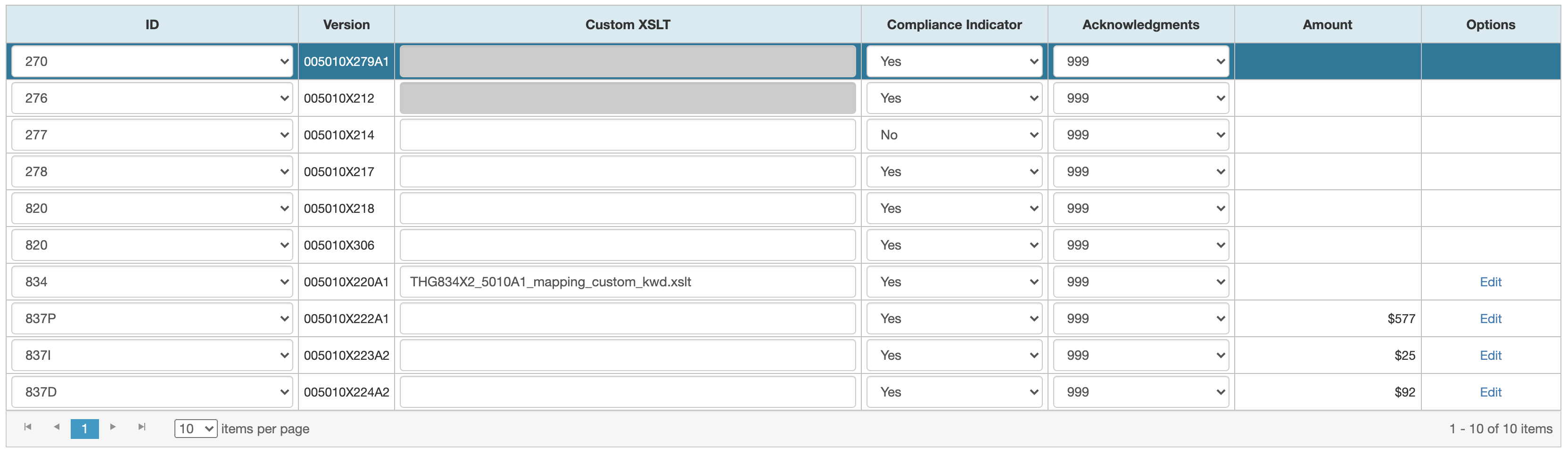Change Compliance Indicator set to No
The height and width of the screenshot is (454, 1568).
pos(954,135)
